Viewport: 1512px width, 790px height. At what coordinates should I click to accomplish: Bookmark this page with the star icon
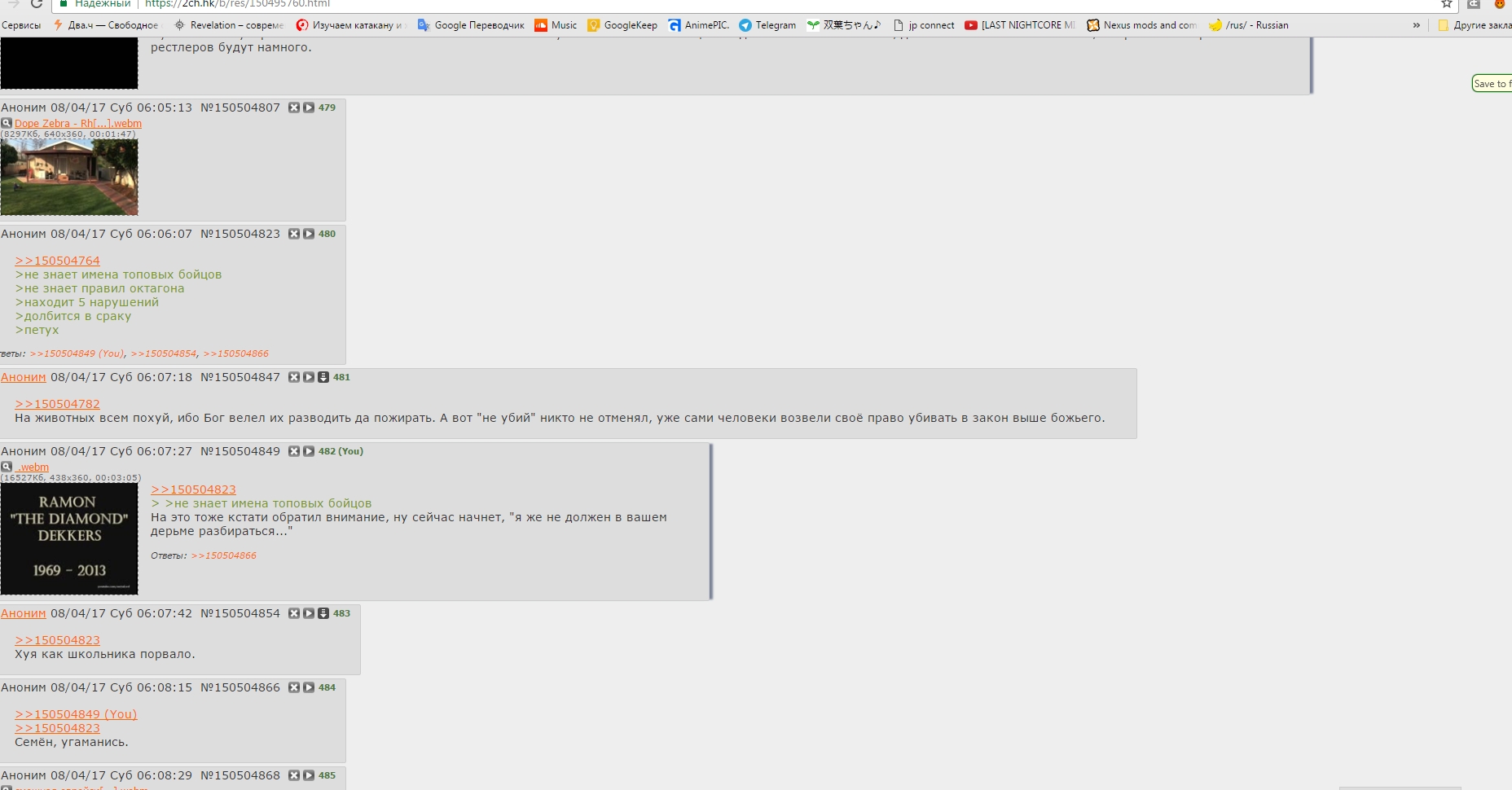coord(1447,3)
